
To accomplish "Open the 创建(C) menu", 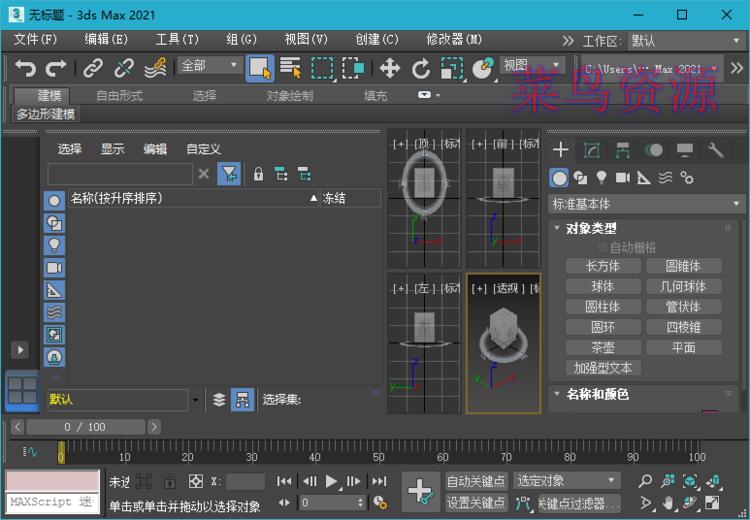I will tap(377, 39).
